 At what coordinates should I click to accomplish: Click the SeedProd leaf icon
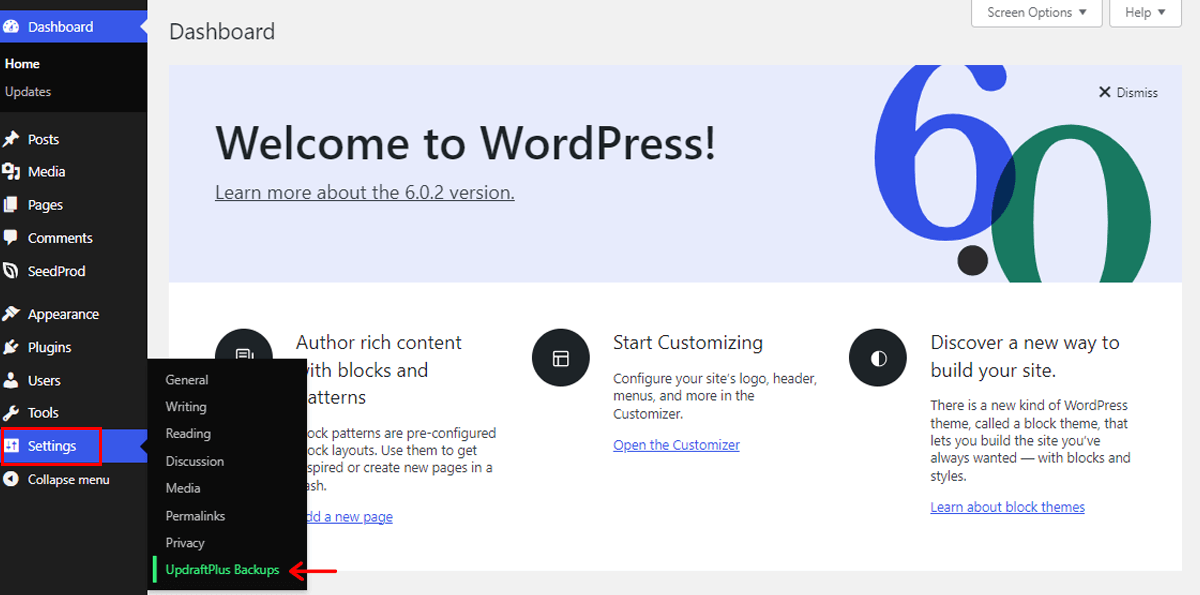(x=11, y=271)
